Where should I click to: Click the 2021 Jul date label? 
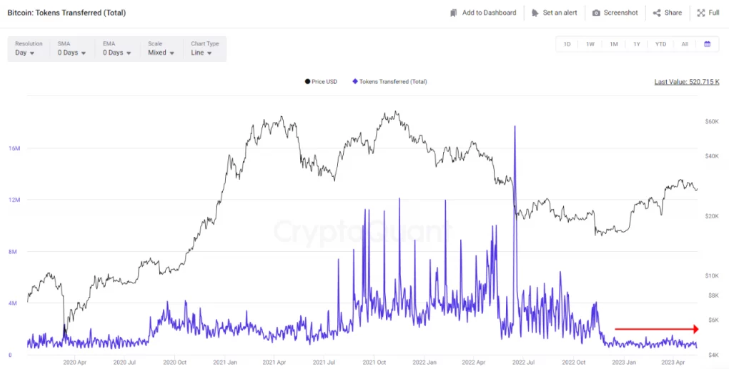point(324,362)
